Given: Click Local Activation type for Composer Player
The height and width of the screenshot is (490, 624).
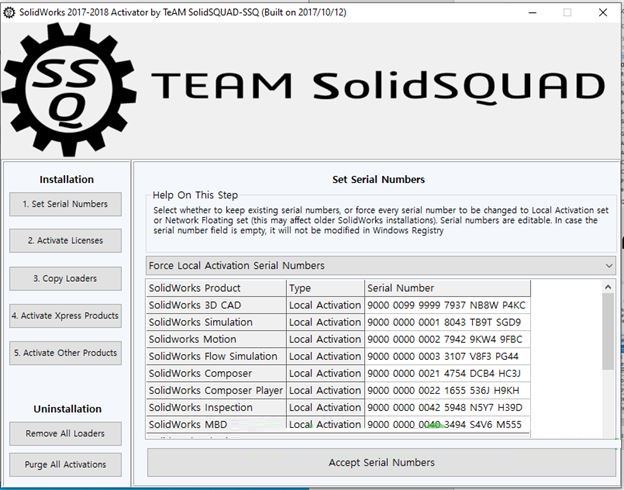Looking at the screenshot, I should pyautogui.click(x=325, y=391).
